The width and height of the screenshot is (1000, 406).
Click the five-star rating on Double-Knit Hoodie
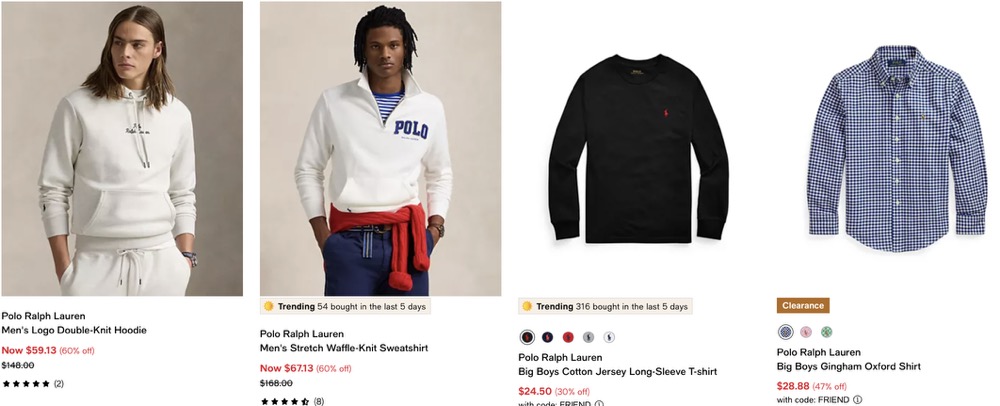[x=26, y=384]
